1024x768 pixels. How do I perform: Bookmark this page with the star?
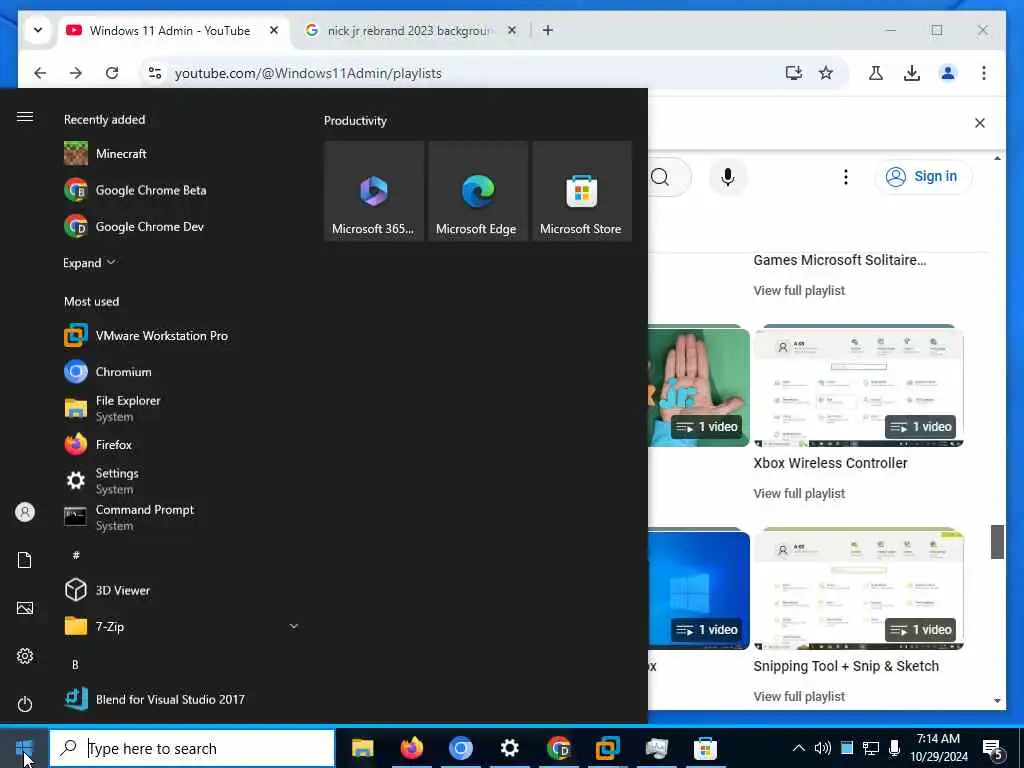coord(826,73)
